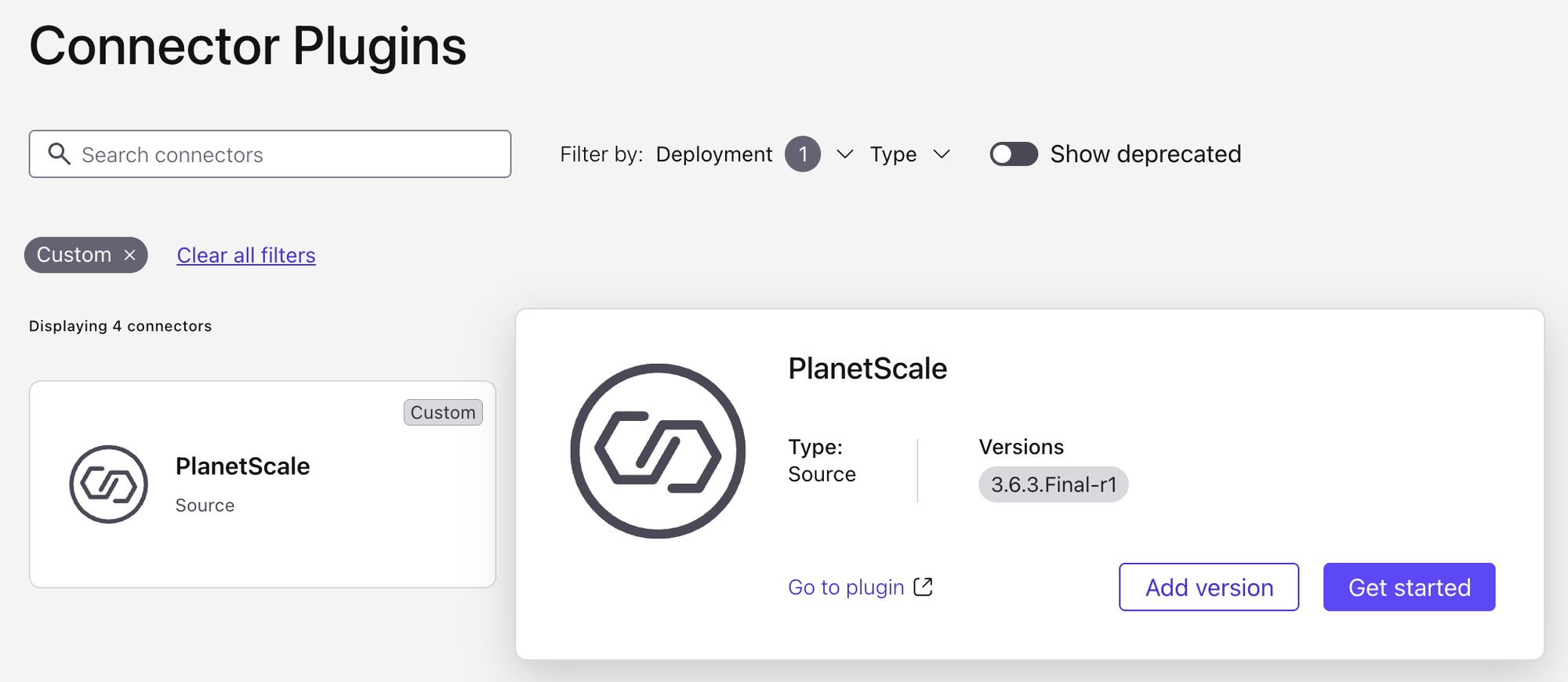This screenshot has height=682, width=1568.
Task: Click the Custom badge on PlanetScale card
Action: point(443,412)
